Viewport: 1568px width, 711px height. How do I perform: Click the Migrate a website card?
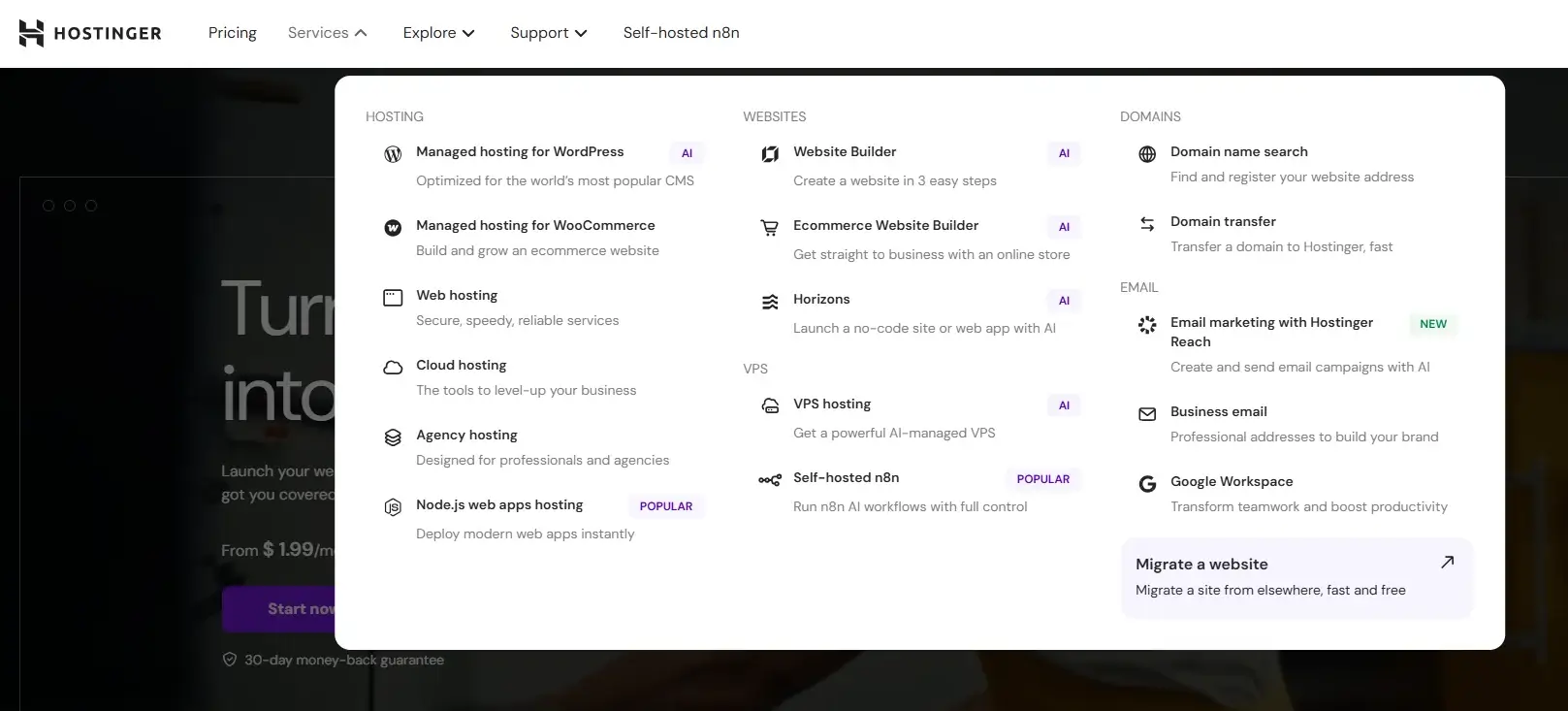1296,577
